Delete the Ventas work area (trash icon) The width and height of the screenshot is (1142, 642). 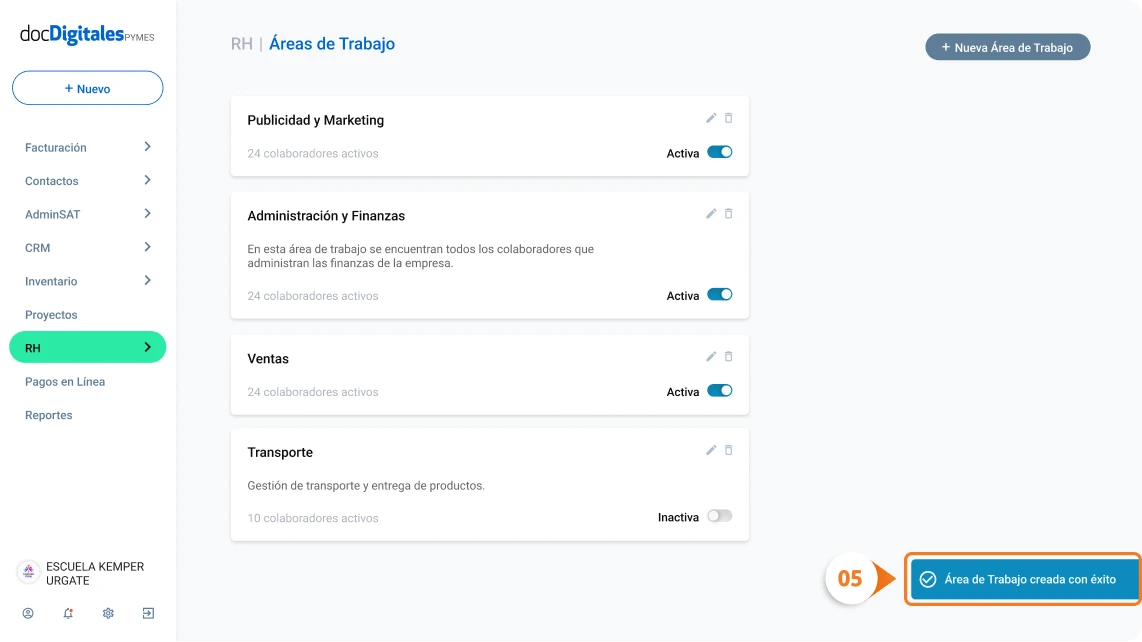coord(728,357)
